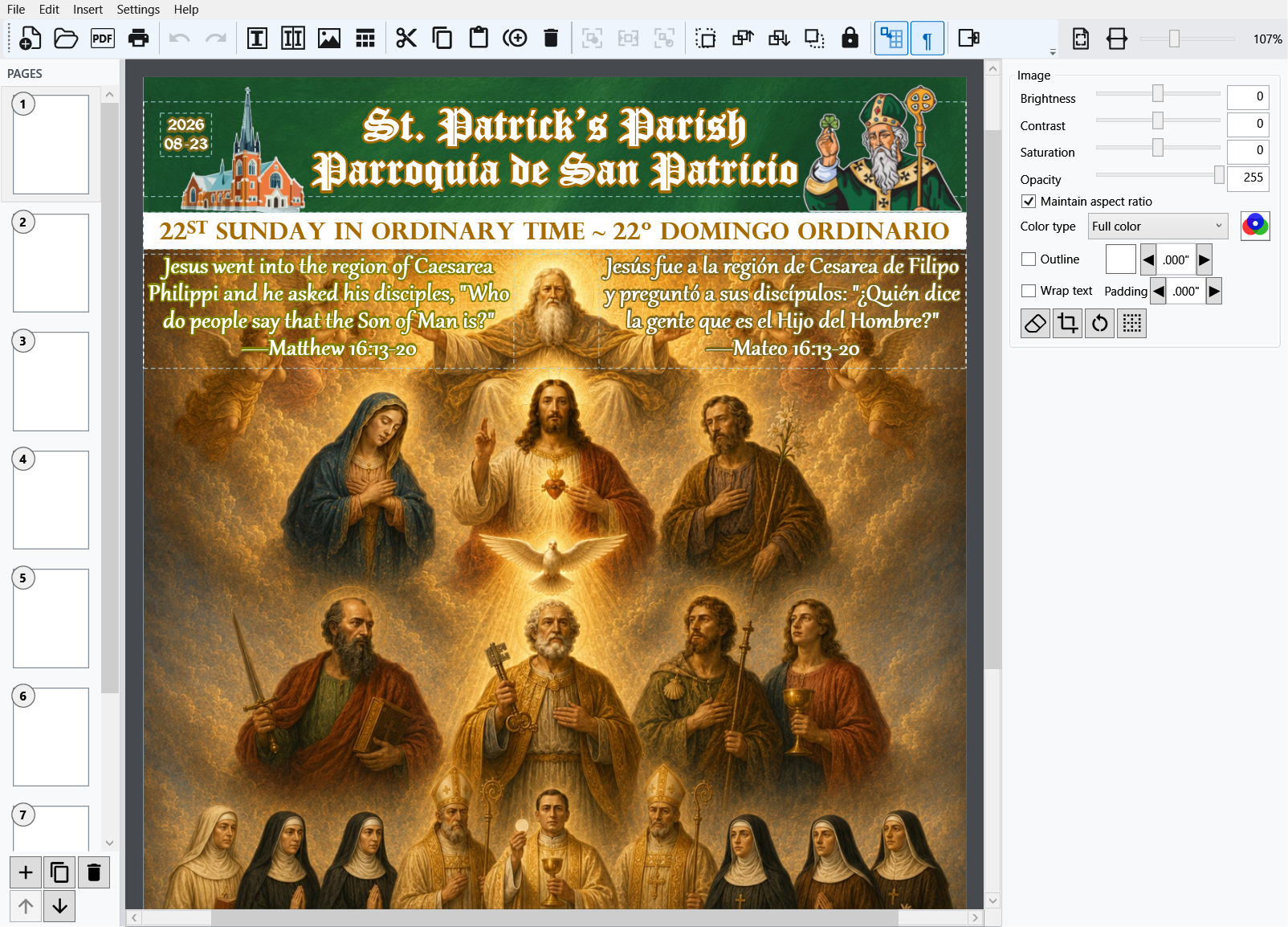Send the selected object backward
This screenshot has height=927, width=1288.
(x=779, y=38)
